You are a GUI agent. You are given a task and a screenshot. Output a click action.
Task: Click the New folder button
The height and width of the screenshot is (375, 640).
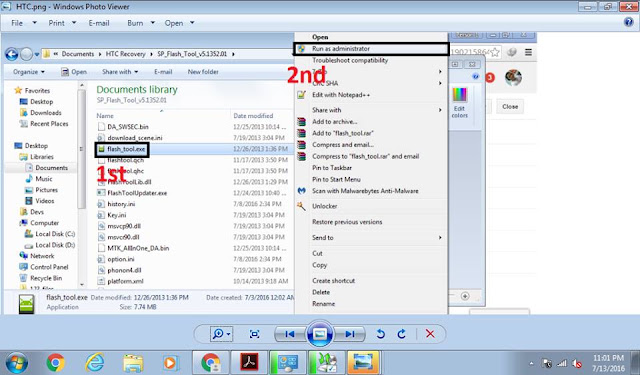coord(203,72)
